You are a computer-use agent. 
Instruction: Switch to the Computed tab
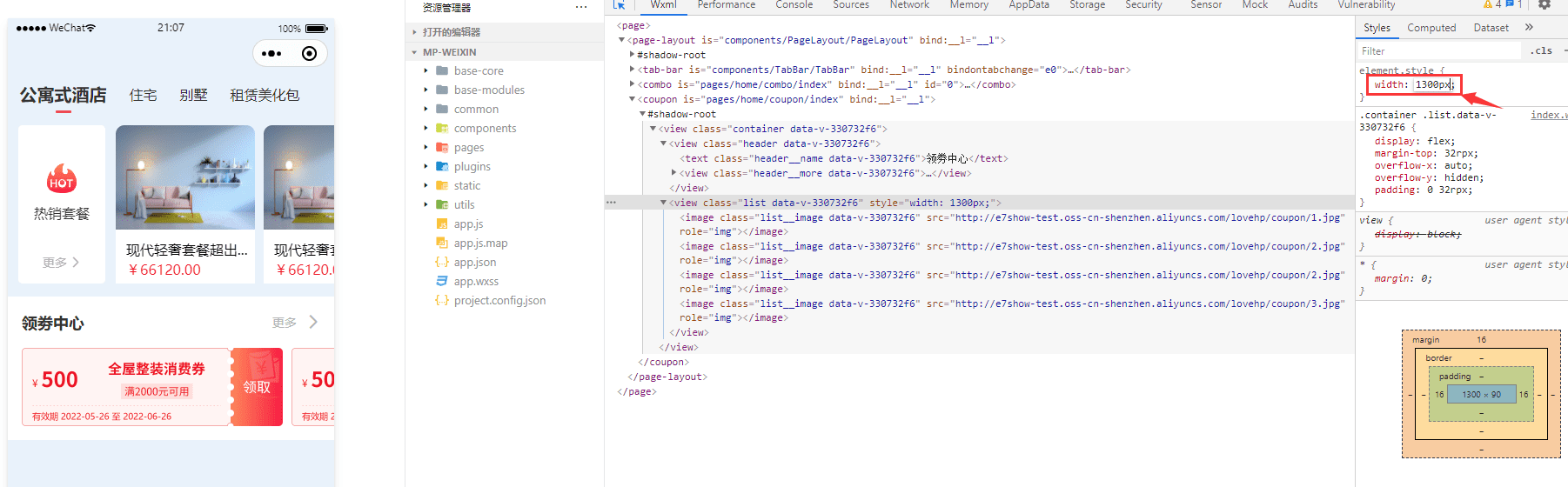point(1431,28)
